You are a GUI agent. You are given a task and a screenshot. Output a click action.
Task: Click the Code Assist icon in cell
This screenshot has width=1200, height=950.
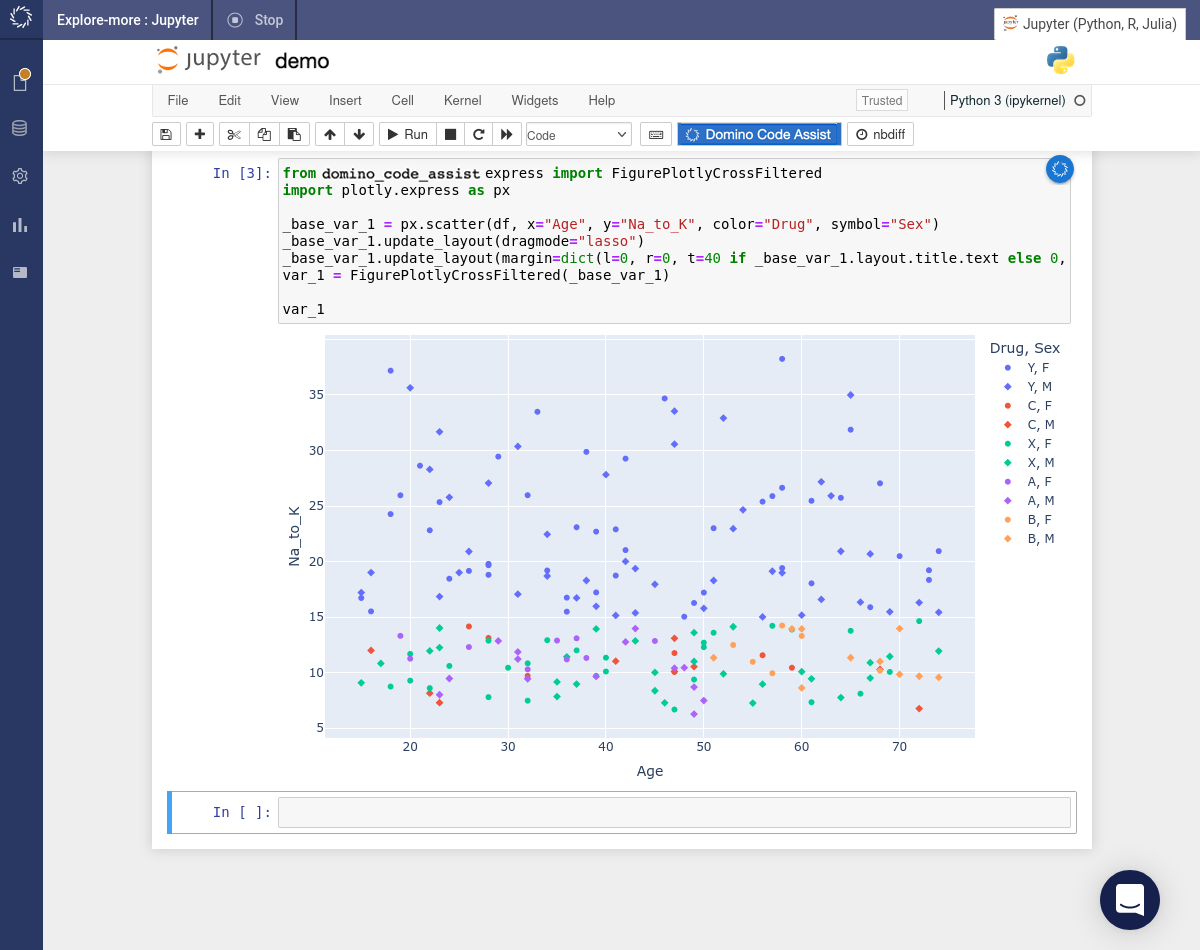pyautogui.click(x=1060, y=170)
